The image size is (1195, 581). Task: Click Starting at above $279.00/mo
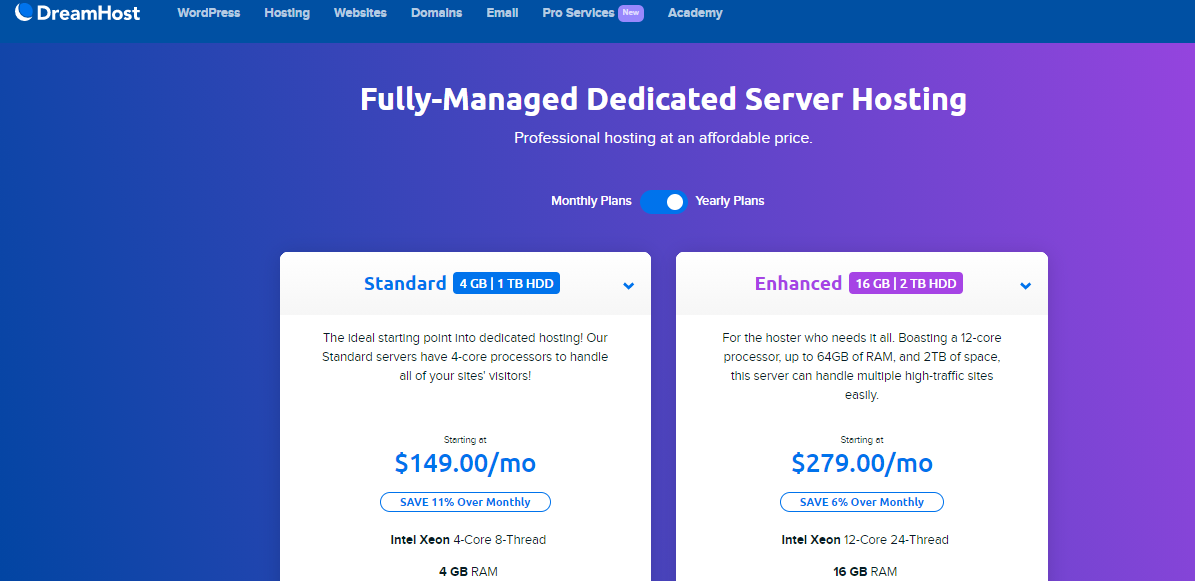point(862,440)
